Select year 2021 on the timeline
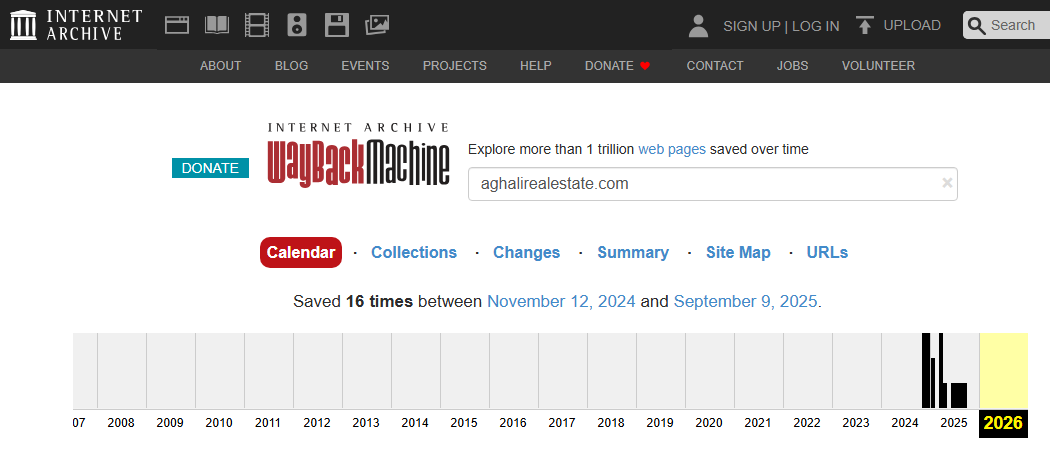The width and height of the screenshot is (1050, 459). point(758,423)
